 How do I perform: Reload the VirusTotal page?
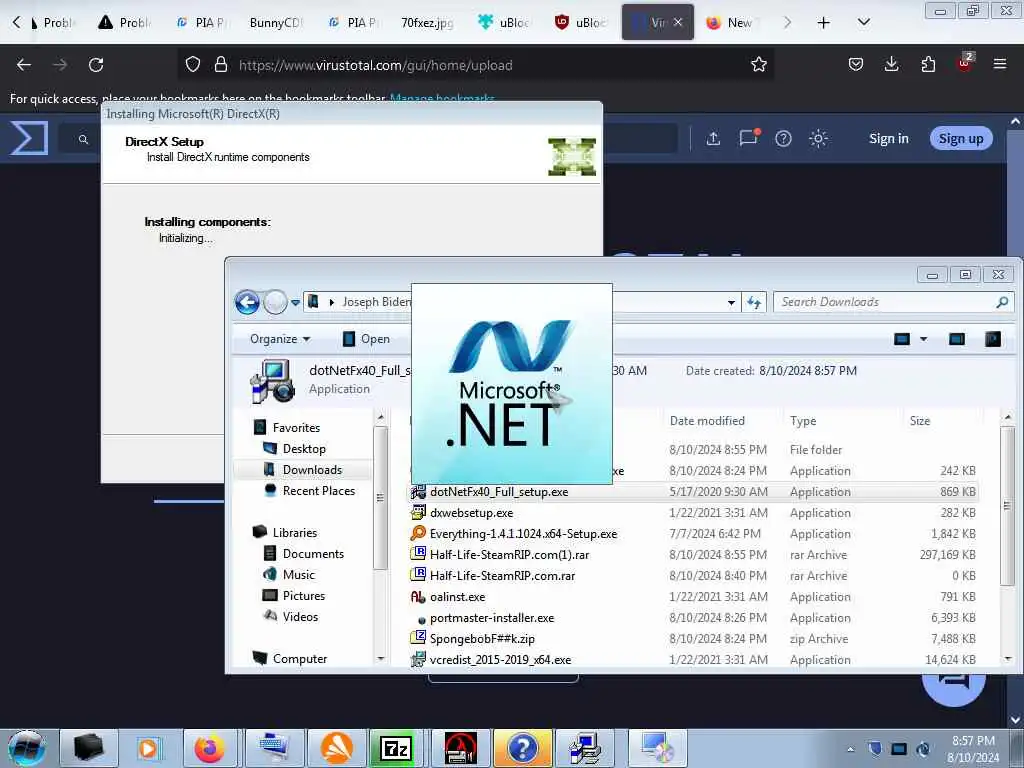tap(96, 65)
